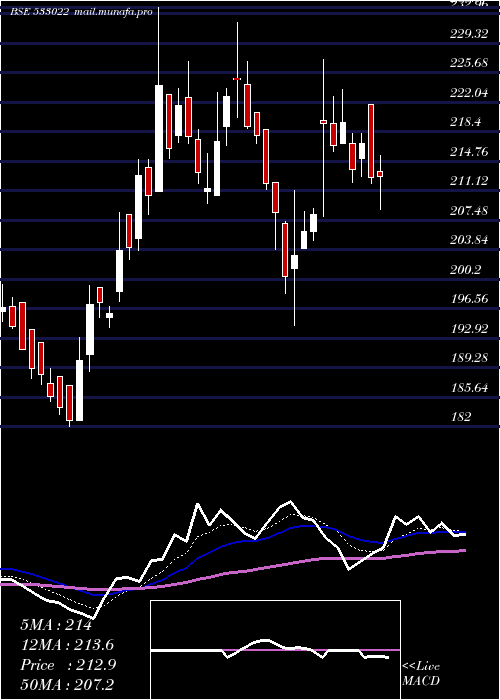
Task: Select the 218.4 price axis label
Action: 466,122
